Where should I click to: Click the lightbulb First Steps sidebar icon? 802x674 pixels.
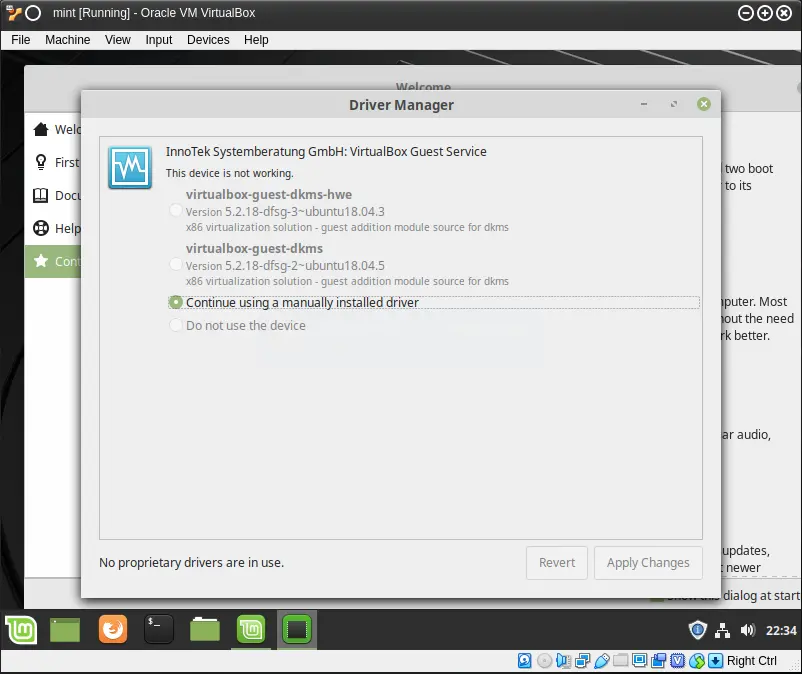pos(41,162)
